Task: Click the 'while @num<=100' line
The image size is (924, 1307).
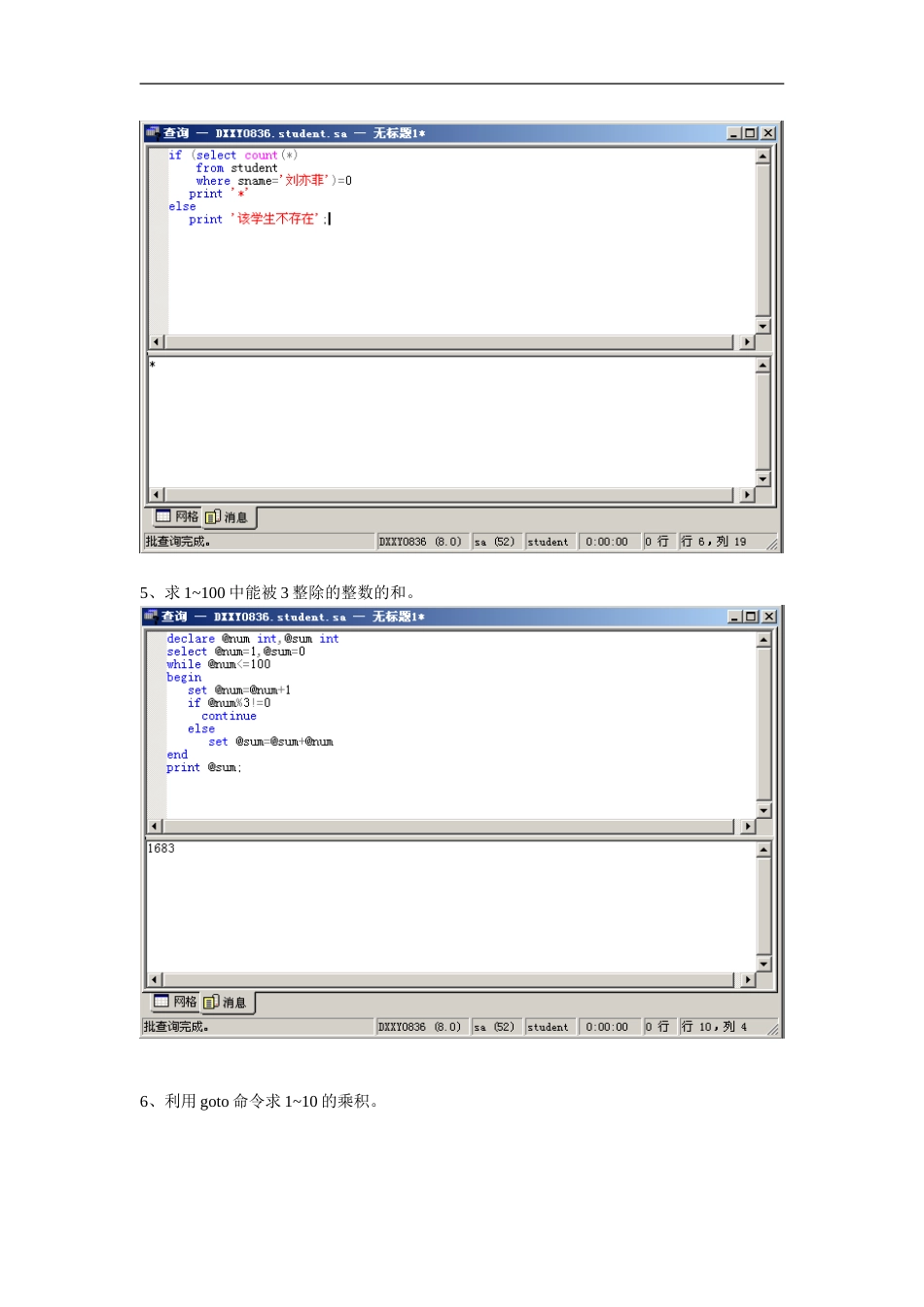Action: click(219, 664)
